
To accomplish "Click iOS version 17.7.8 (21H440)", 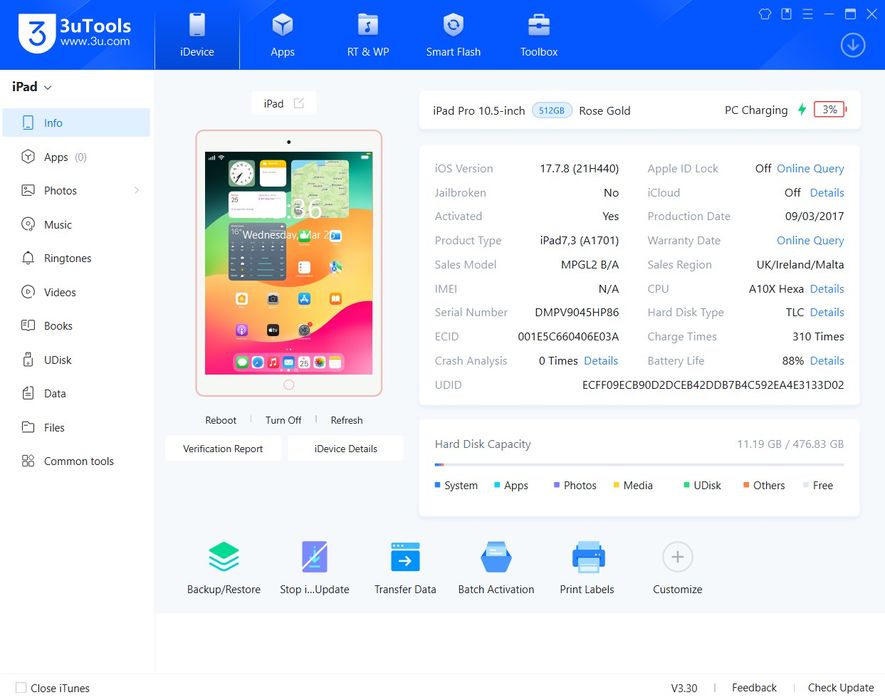I will [x=579, y=168].
